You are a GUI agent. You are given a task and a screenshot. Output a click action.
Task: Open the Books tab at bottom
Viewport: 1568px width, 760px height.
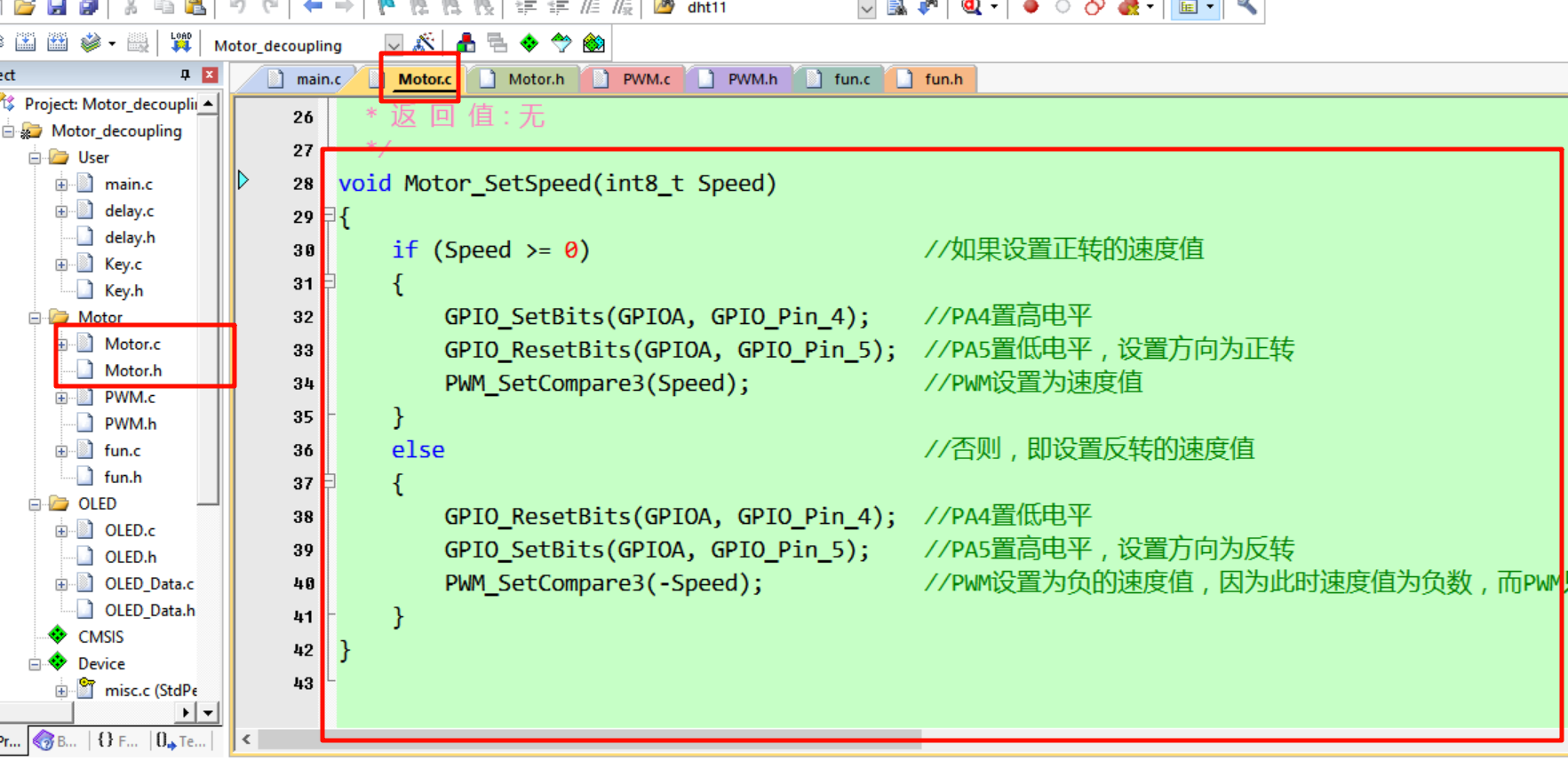pyautogui.click(x=57, y=740)
